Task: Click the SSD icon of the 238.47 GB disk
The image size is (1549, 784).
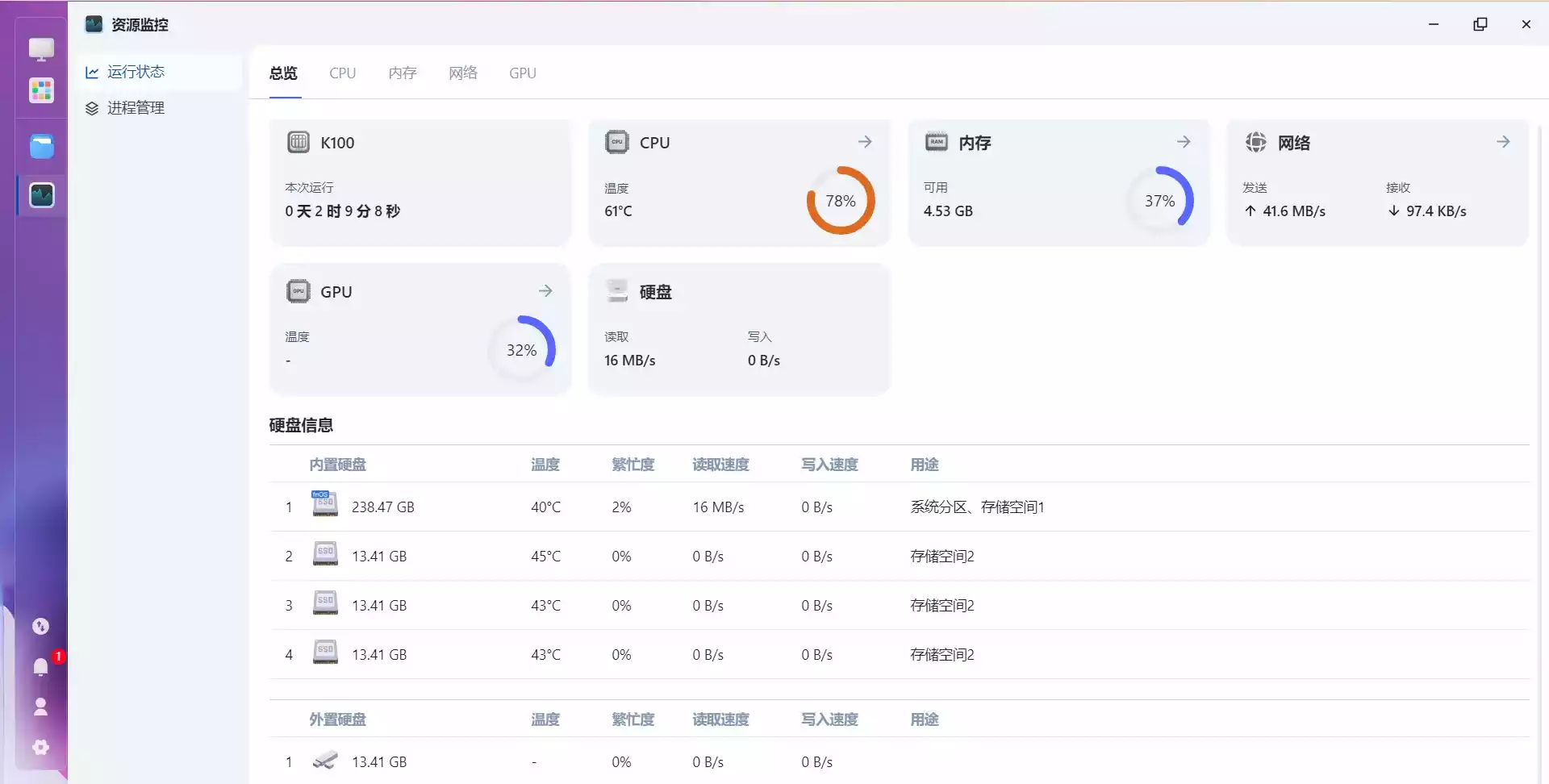Action: (x=324, y=503)
